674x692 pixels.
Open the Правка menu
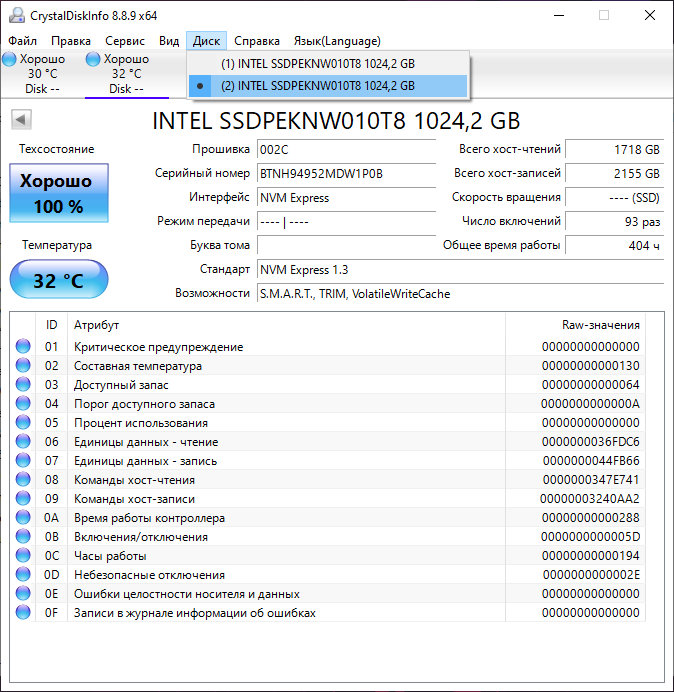71,41
